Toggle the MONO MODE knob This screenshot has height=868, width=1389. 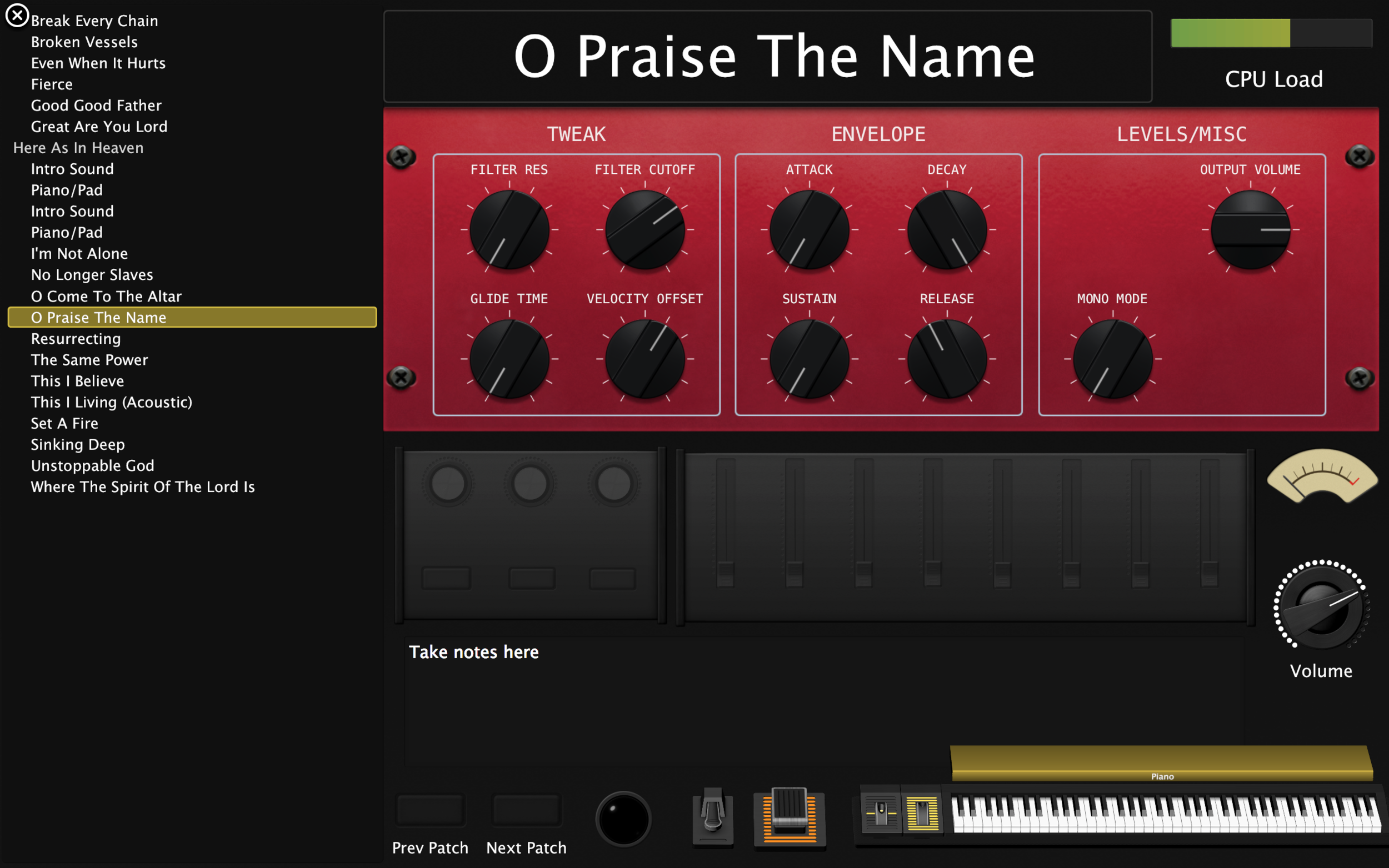(1113, 359)
